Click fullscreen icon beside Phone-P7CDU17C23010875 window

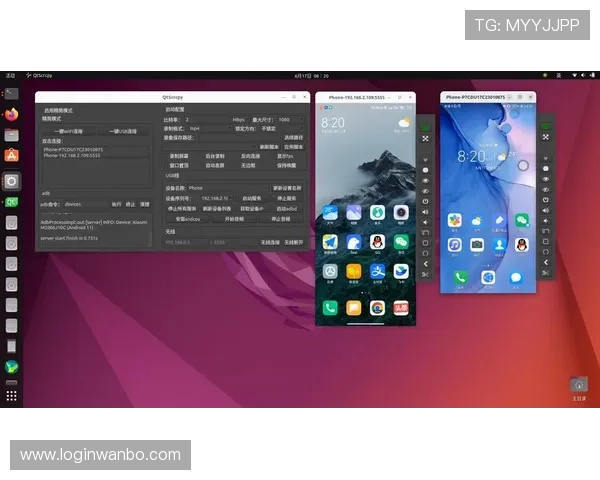pos(546,137)
